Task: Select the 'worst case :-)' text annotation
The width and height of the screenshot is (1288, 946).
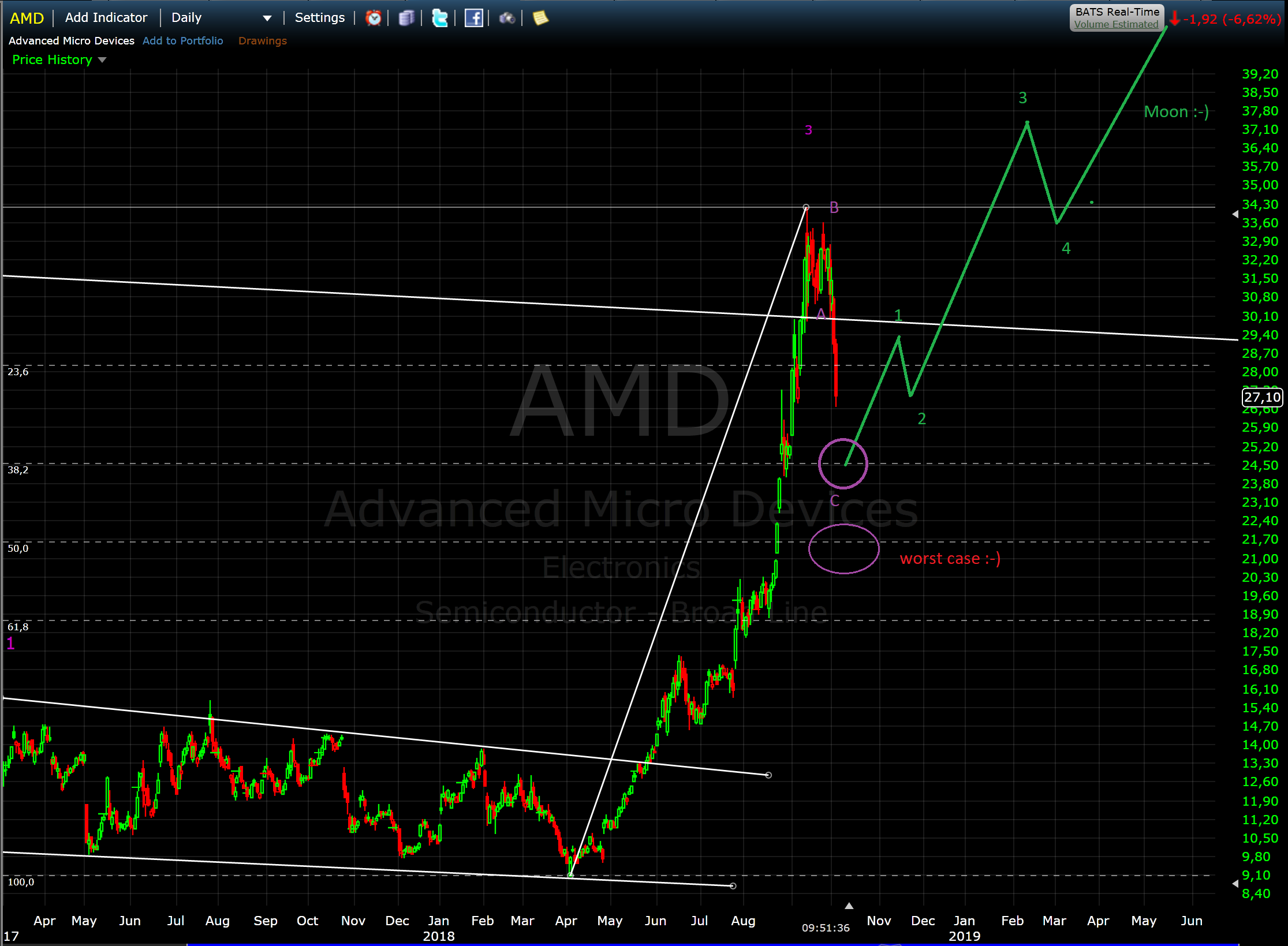Action: coord(950,559)
